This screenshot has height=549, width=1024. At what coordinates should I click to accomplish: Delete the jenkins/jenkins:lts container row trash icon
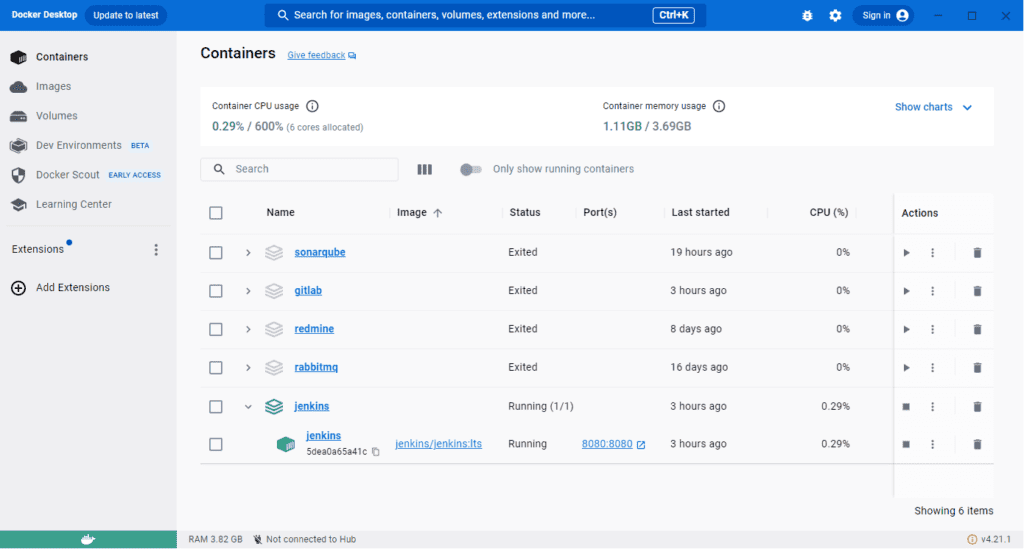click(x=977, y=445)
